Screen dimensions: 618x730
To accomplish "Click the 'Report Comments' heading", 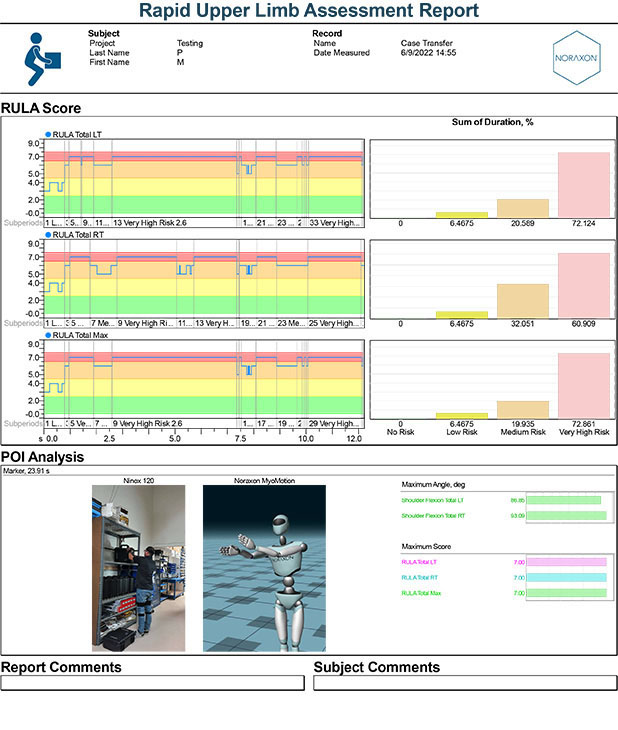I will tap(61, 667).
